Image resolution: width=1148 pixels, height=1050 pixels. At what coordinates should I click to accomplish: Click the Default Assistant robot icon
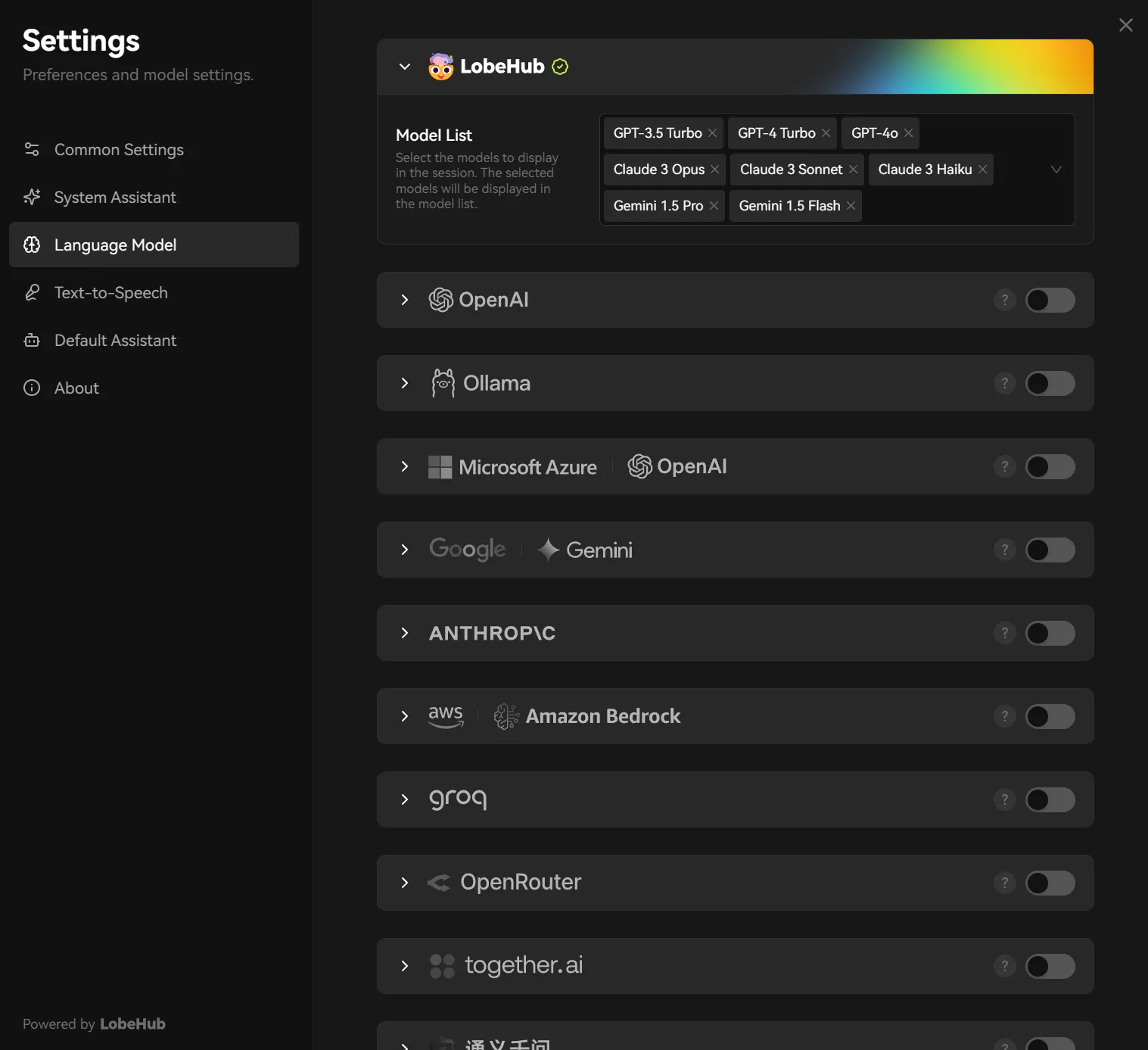pyautogui.click(x=32, y=340)
